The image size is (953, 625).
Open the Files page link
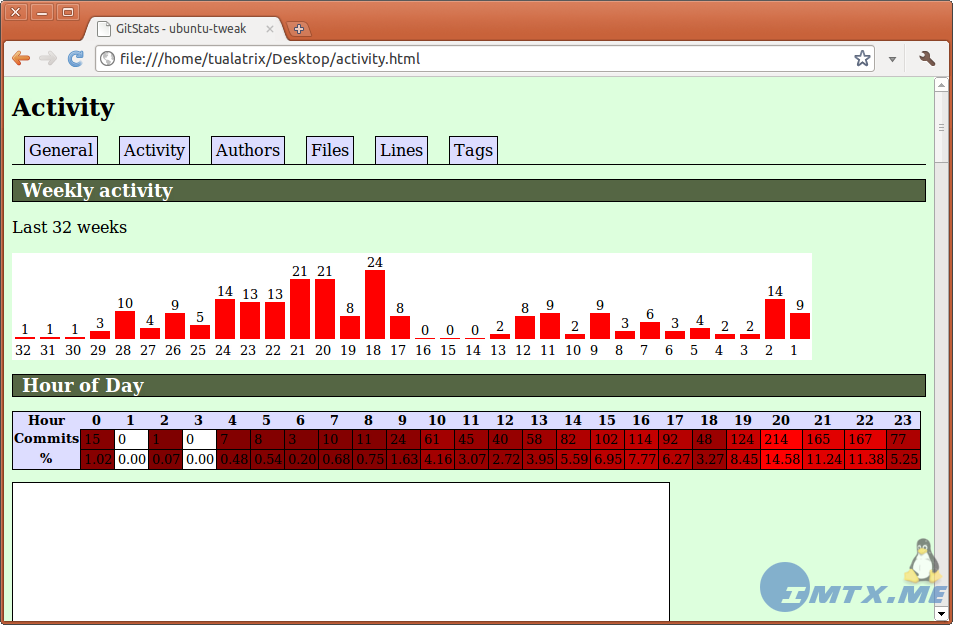click(x=330, y=150)
